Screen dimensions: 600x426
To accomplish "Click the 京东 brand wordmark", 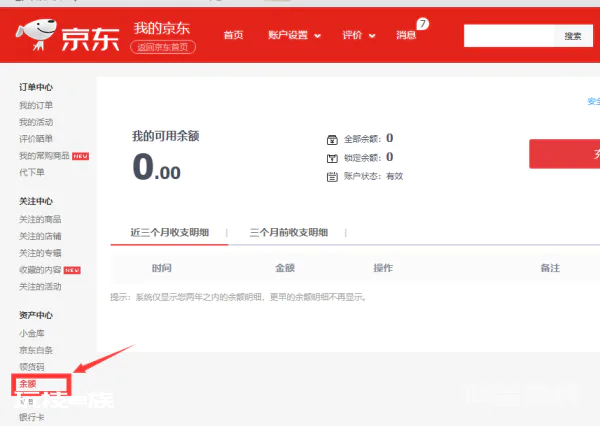I will [90, 39].
